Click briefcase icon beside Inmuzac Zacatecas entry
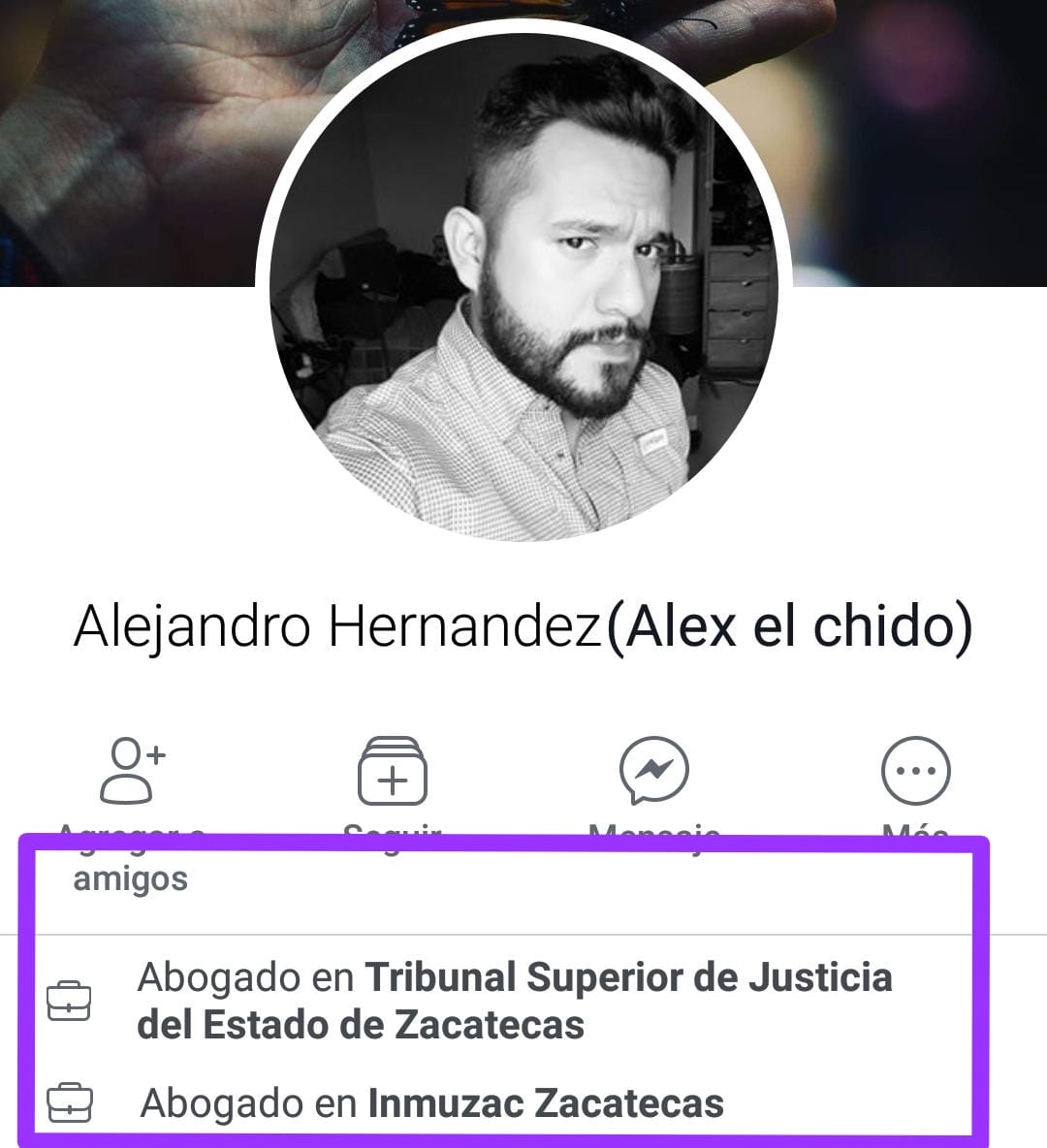 70,1101
